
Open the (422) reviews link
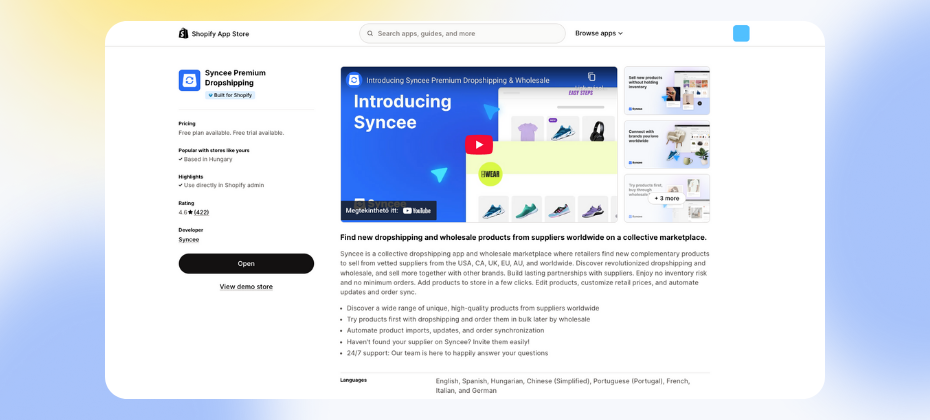click(x=202, y=212)
